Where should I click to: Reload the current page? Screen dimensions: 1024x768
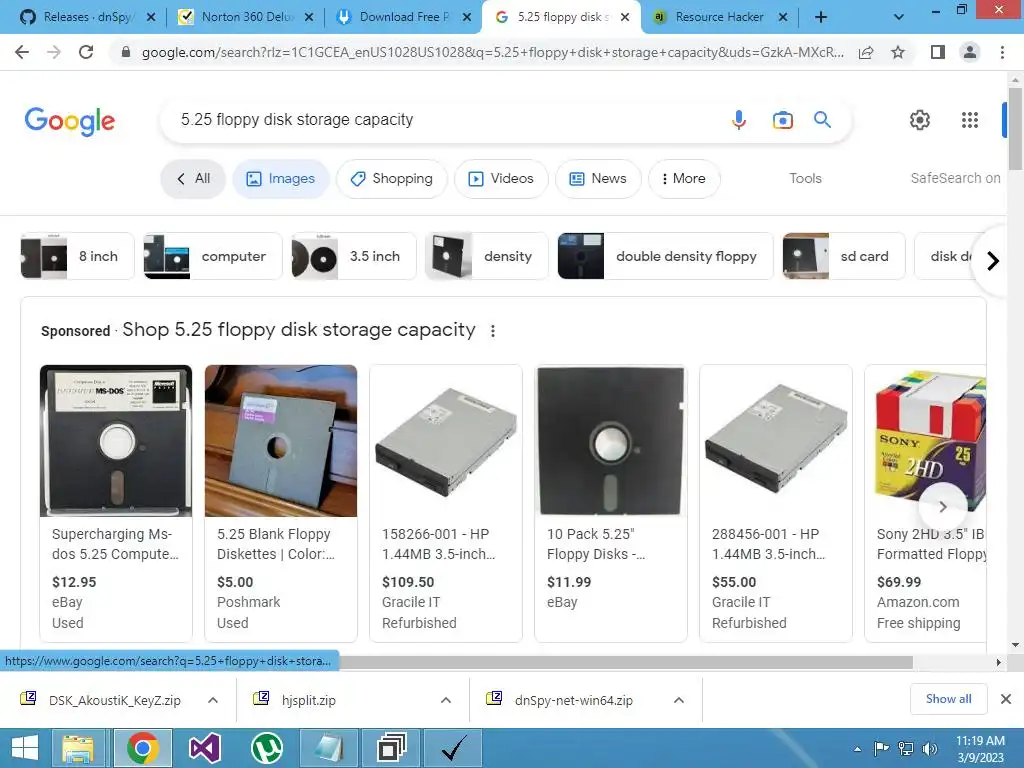[x=86, y=52]
